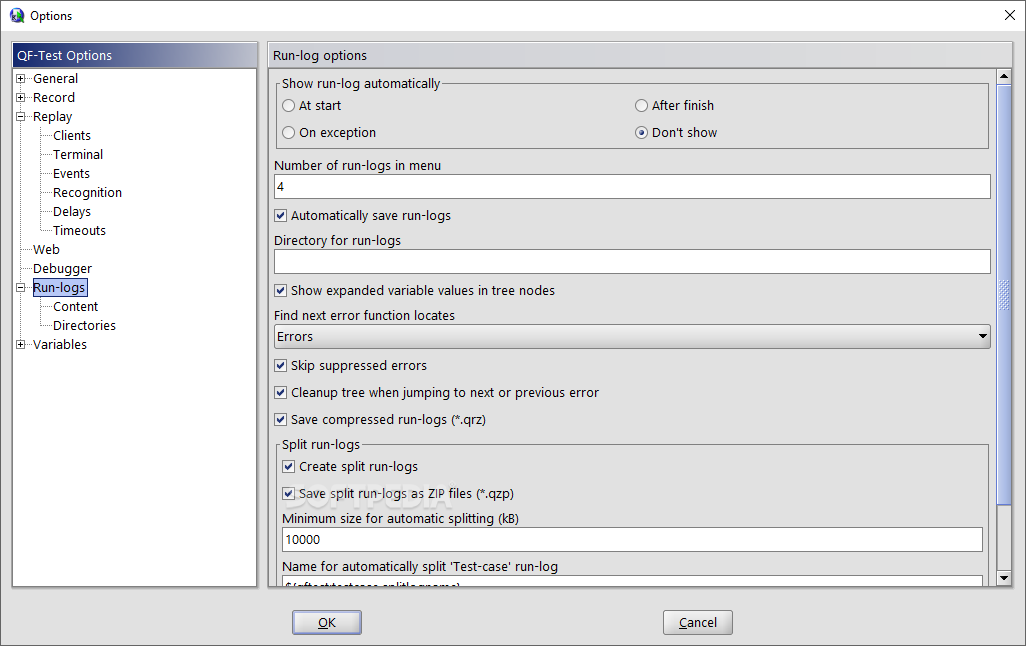The height and width of the screenshot is (646, 1026).
Task: Expand the Variables tree node
Action: click(x=20, y=344)
